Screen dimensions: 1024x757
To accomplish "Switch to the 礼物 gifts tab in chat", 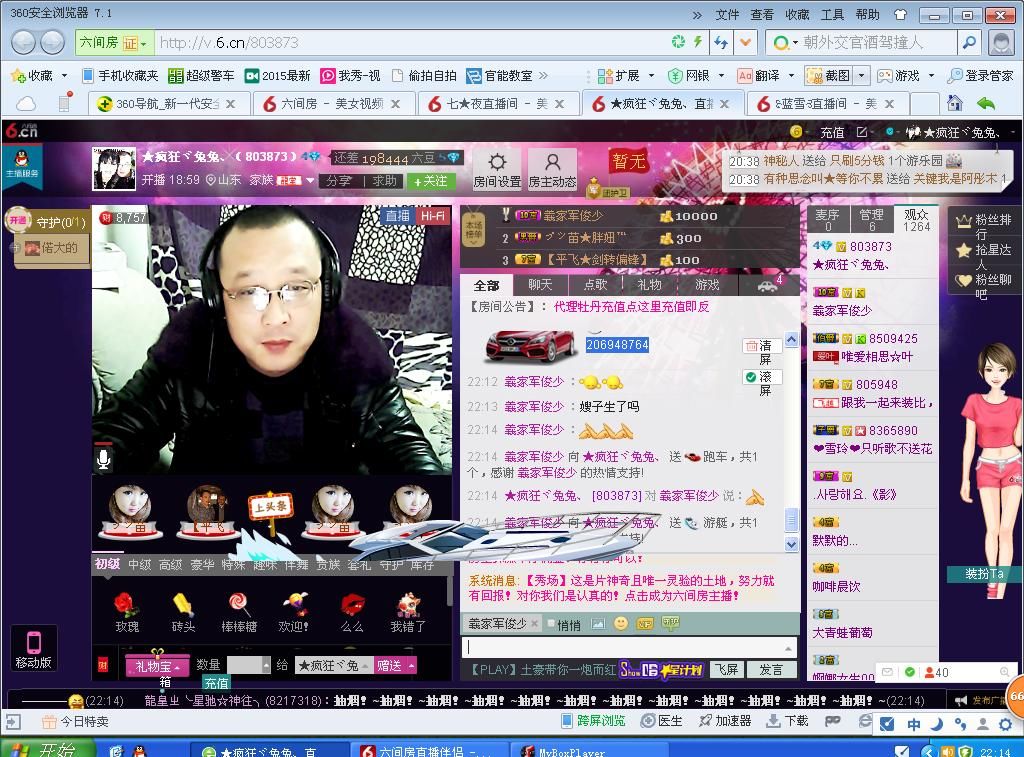I will tap(650, 285).
